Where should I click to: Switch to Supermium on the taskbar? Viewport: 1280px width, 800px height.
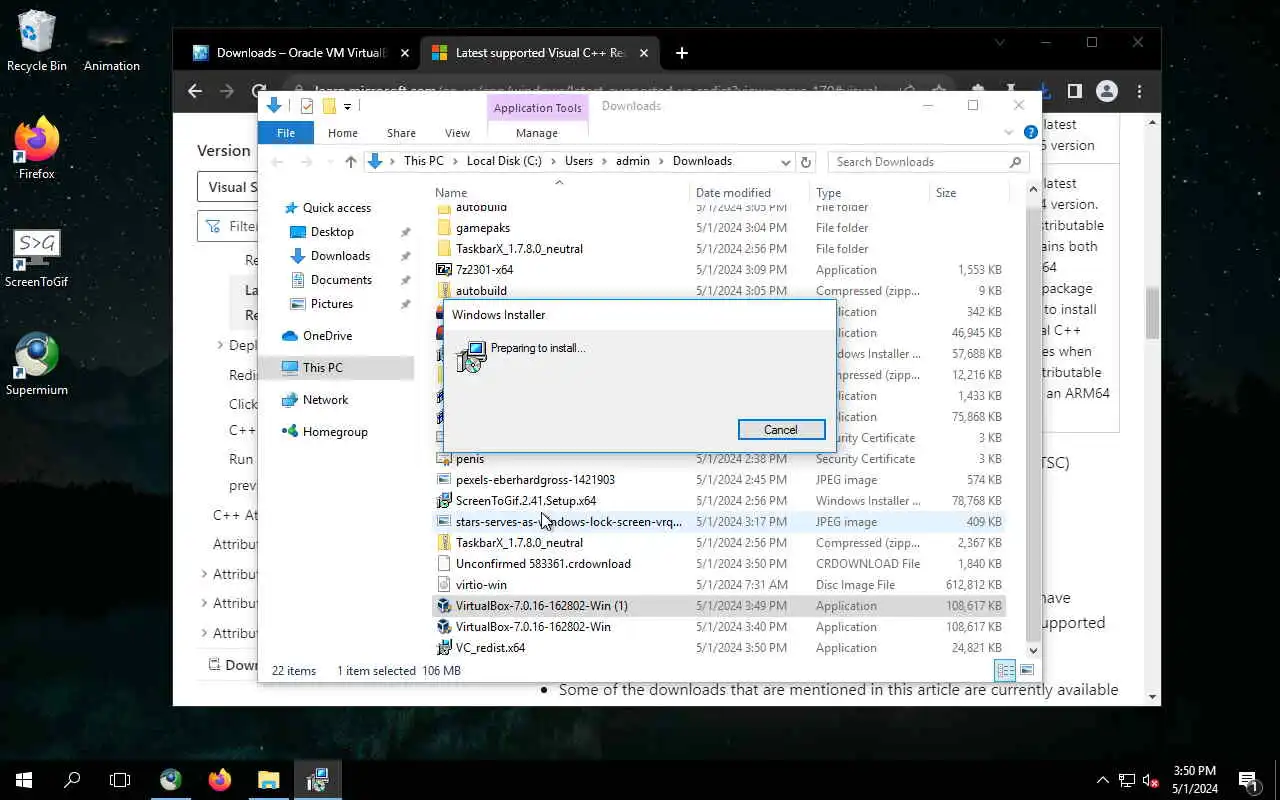pyautogui.click(x=171, y=779)
